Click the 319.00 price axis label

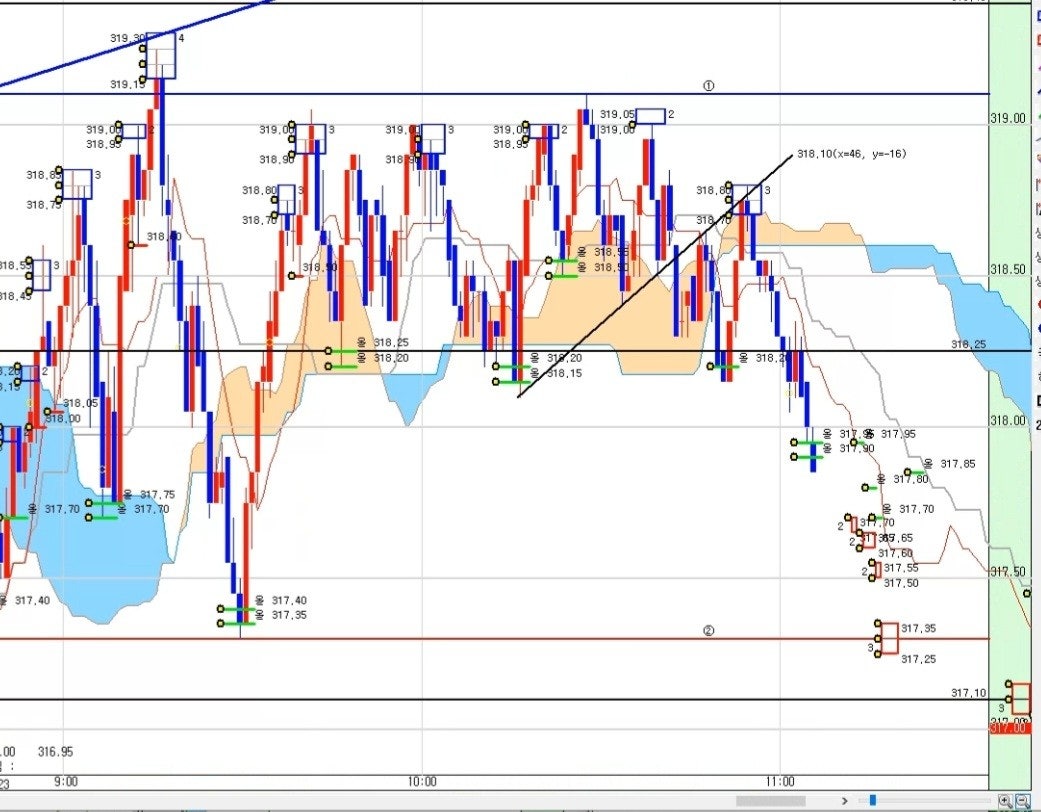[1008, 118]
